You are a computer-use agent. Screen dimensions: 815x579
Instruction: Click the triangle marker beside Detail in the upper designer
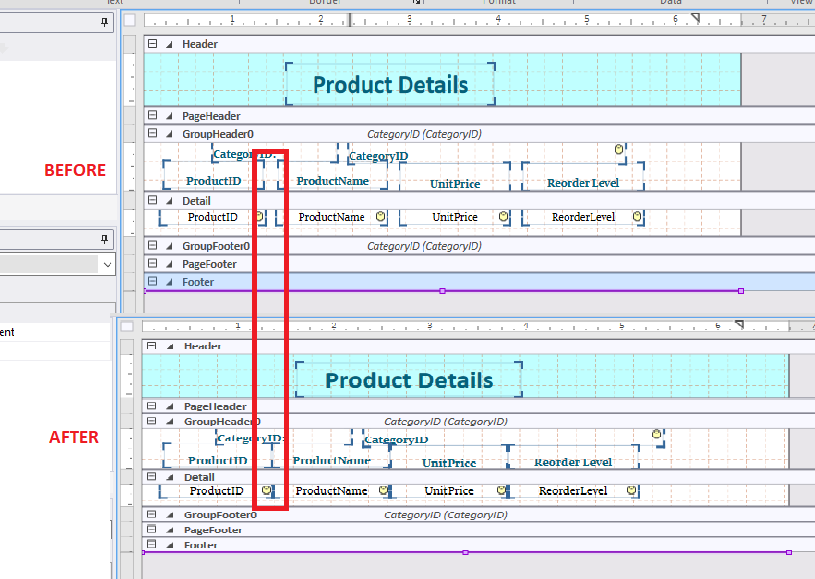tap(169, 201)
